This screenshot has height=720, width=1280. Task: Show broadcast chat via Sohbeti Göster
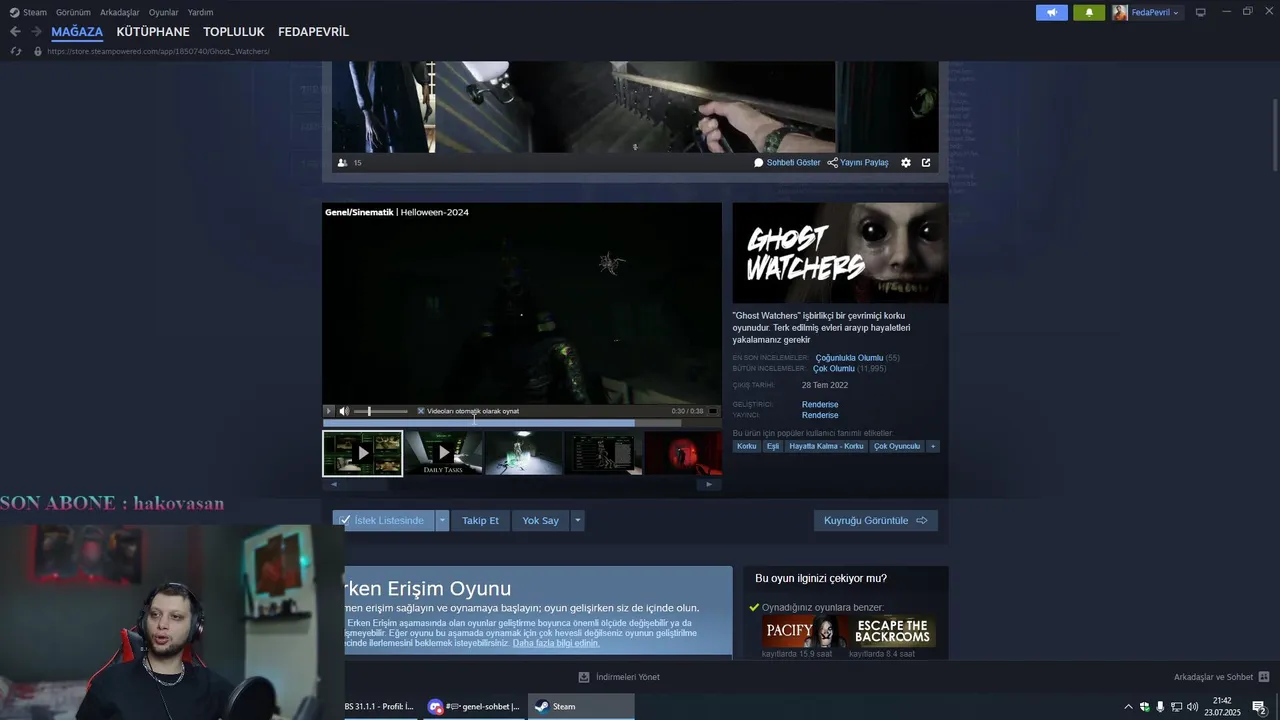[x=787, y=162]
